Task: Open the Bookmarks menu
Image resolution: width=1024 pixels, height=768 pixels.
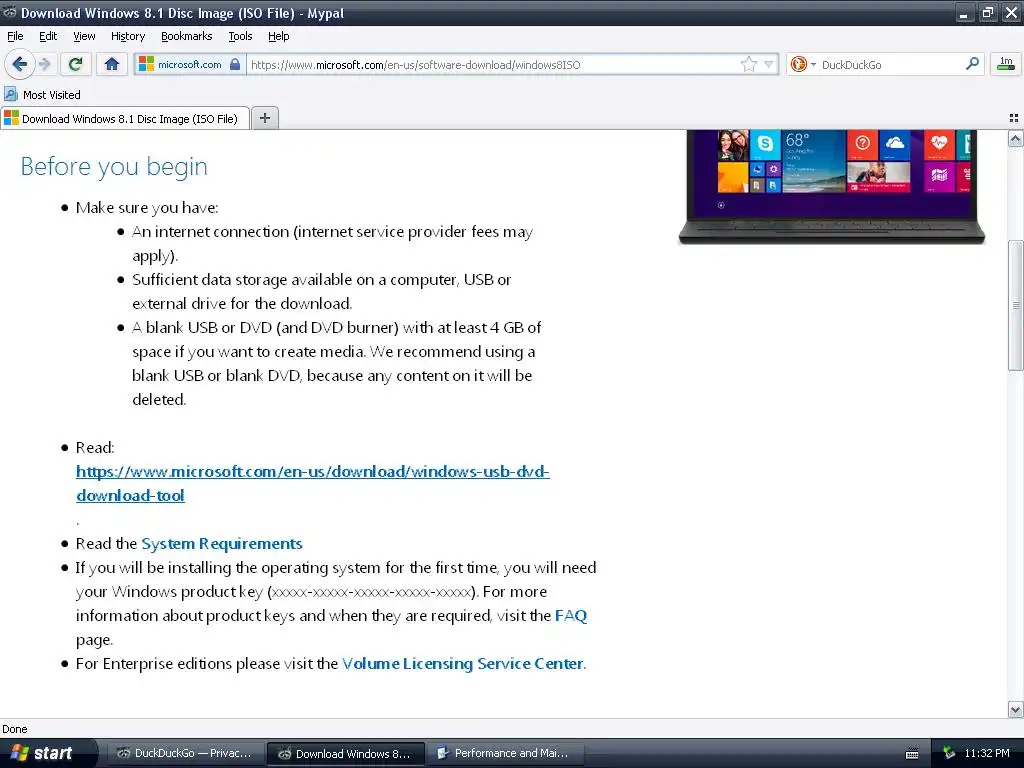Action: [x=186, y=36]
